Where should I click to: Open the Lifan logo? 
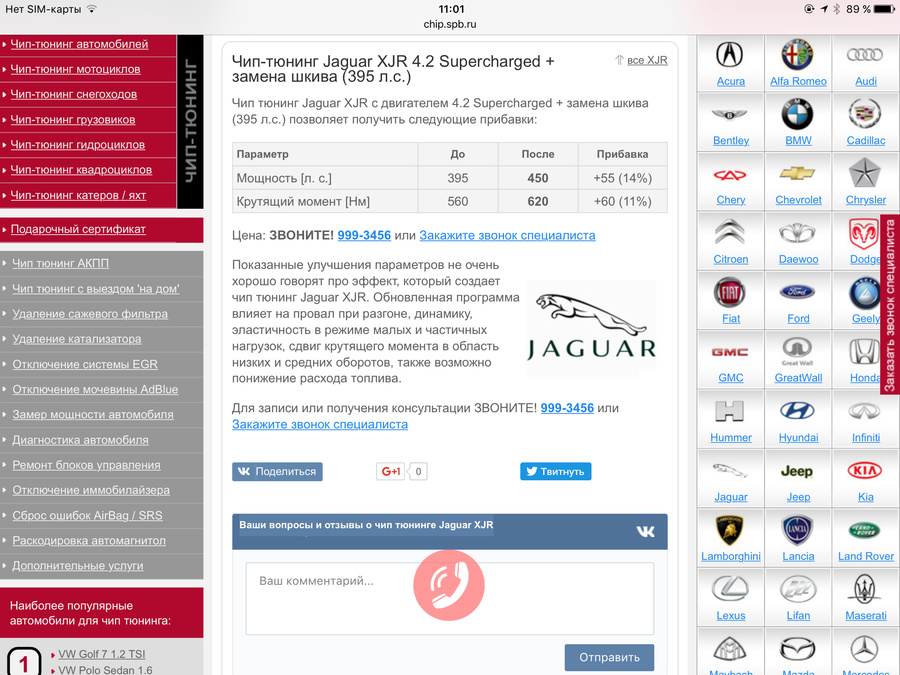coord(797,589)
